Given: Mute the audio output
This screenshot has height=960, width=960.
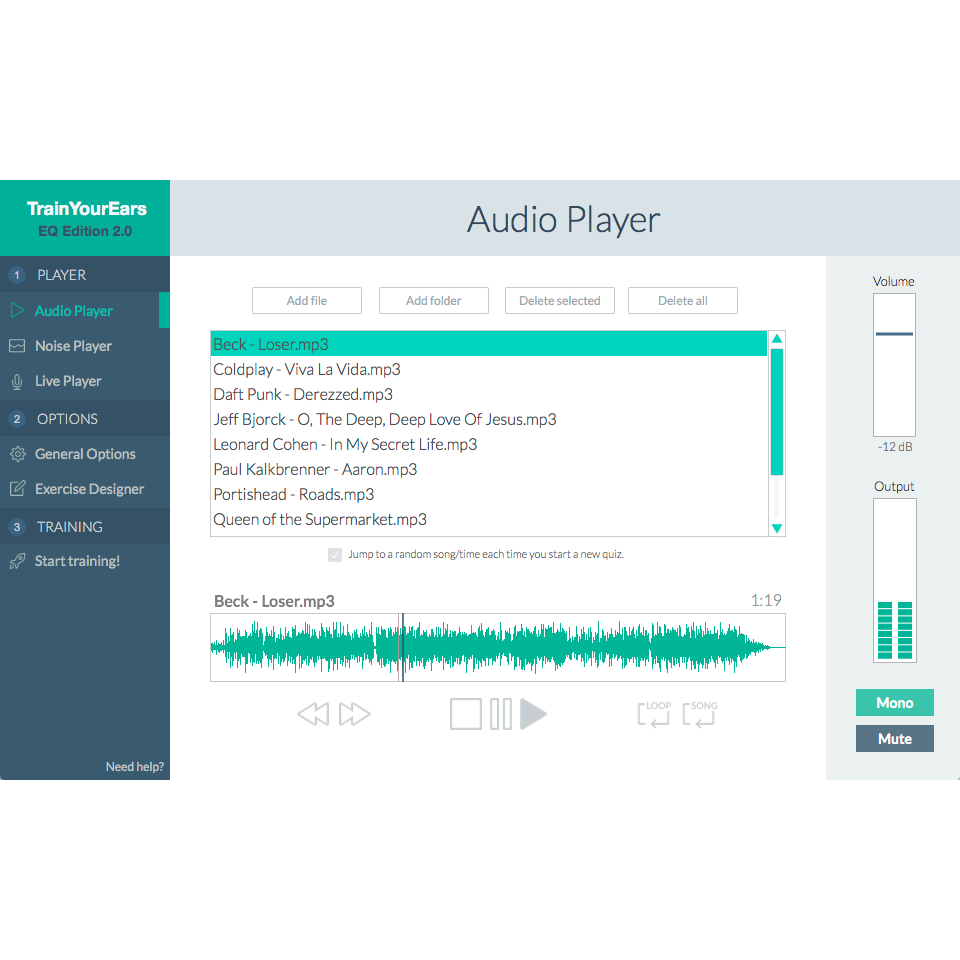Looking at the screenshot, I should coord(894,738).
